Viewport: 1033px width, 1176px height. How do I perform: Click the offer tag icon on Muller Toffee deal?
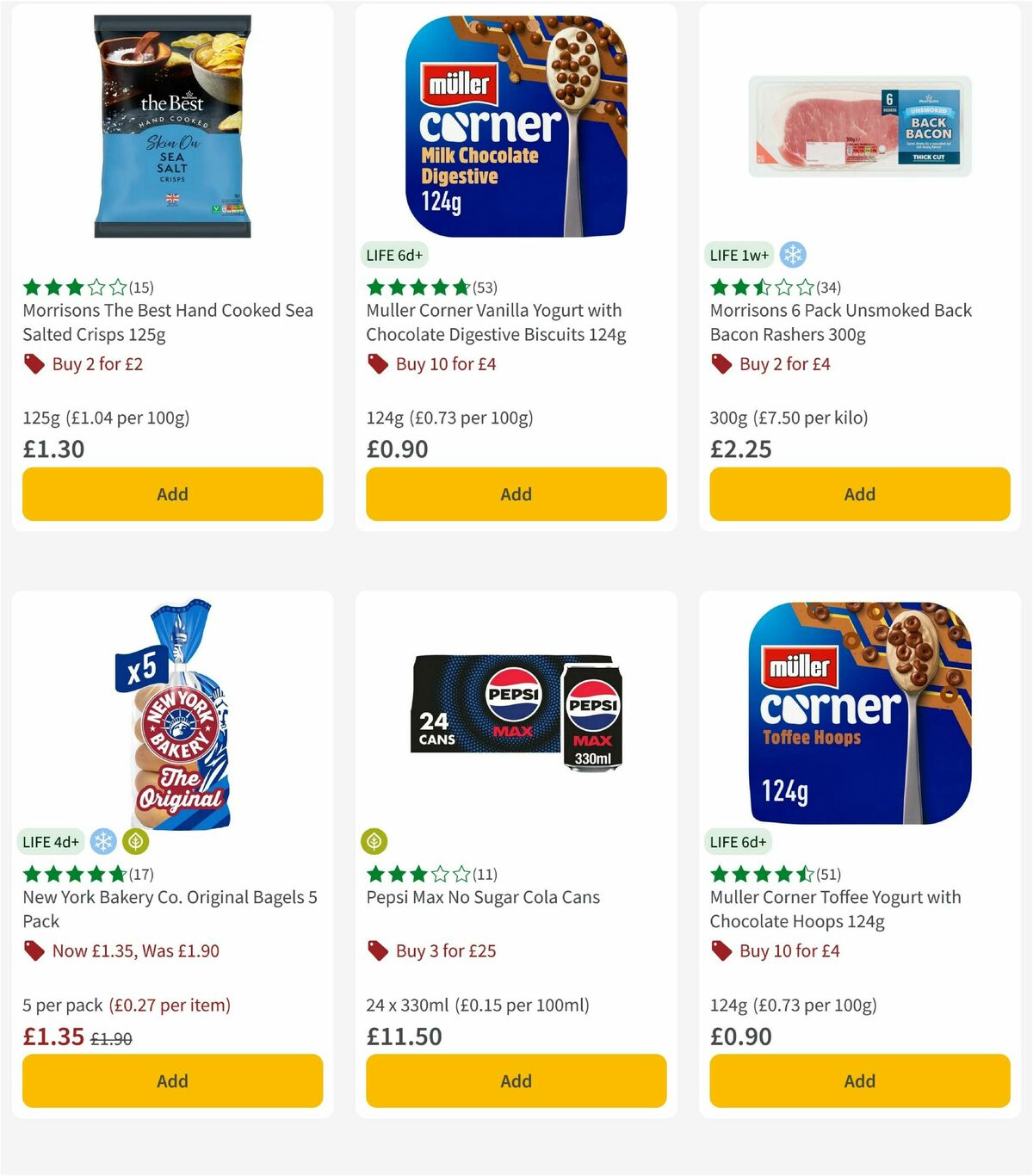coord(722,951)
